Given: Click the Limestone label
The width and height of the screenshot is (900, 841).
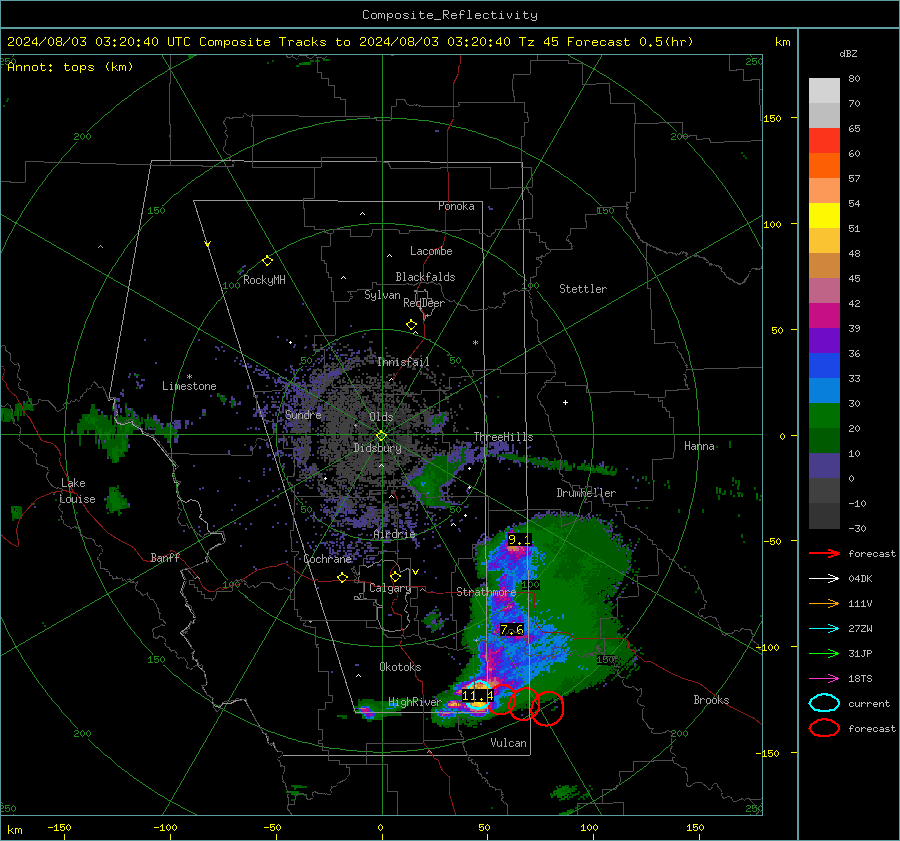Looking at the screenshot, I should pos(189,386).
